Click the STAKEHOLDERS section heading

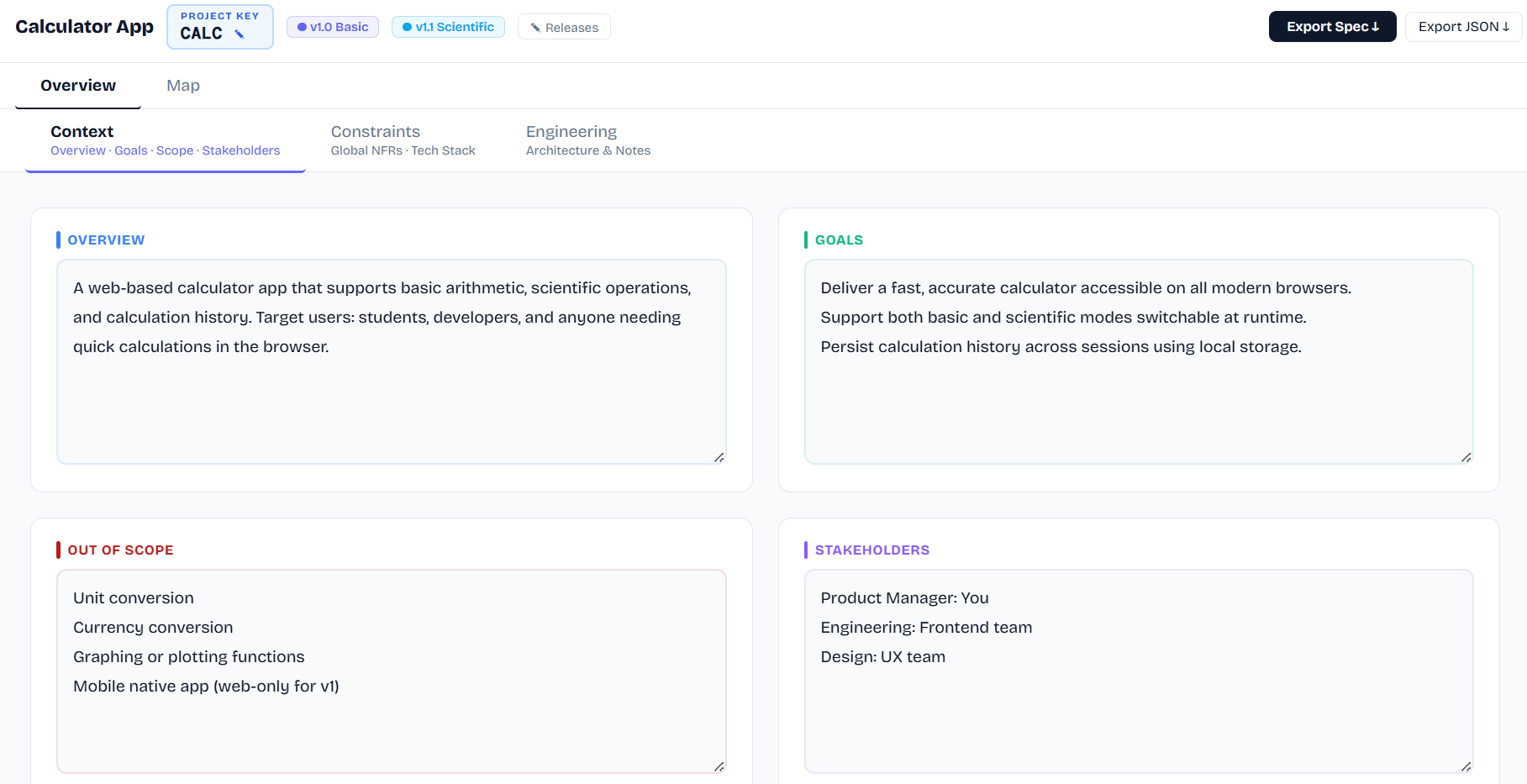(x=871, y=550)
